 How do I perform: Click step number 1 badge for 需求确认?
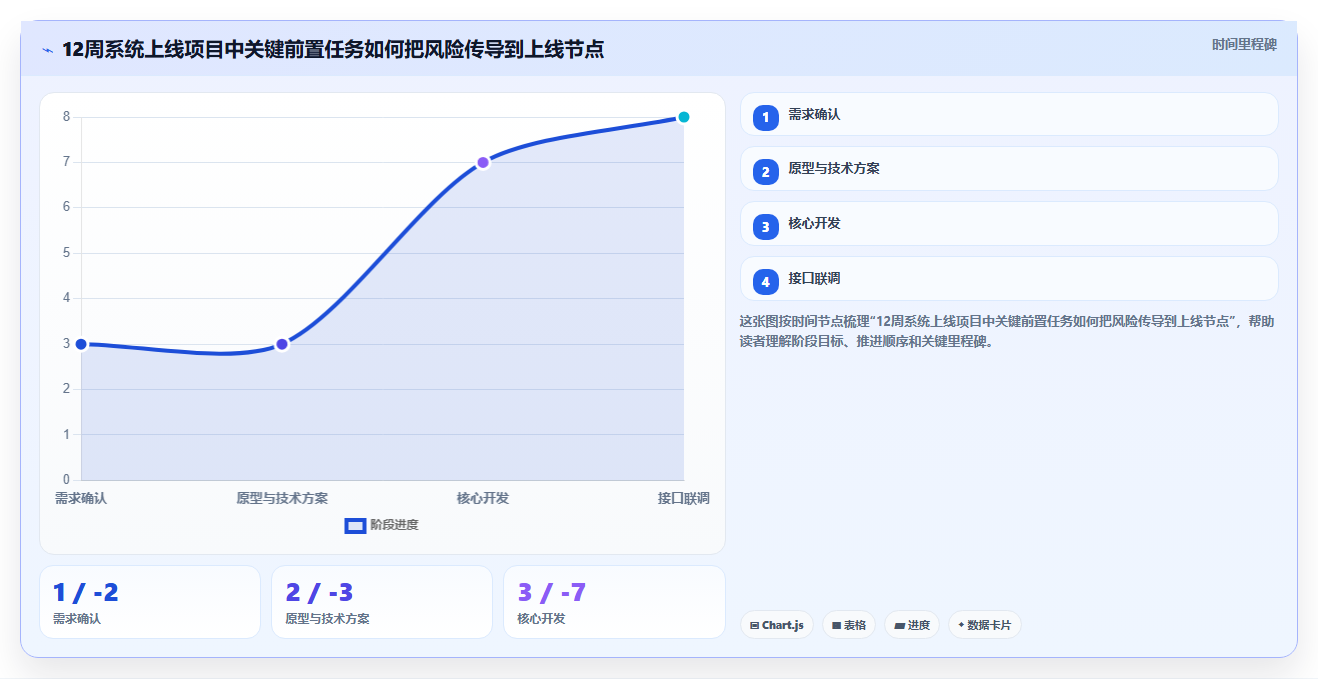[x=765, y=118]
